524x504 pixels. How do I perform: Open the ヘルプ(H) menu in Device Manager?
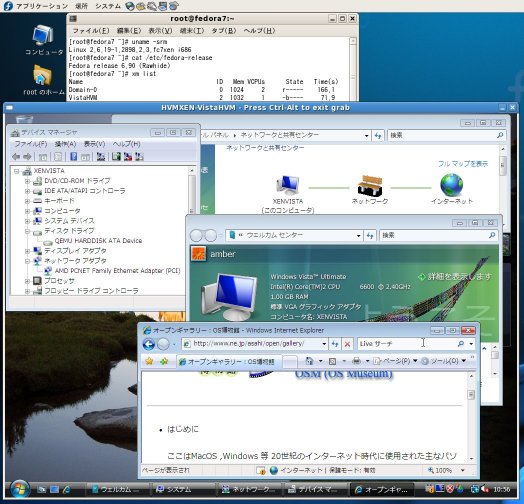tap(126, 144)
